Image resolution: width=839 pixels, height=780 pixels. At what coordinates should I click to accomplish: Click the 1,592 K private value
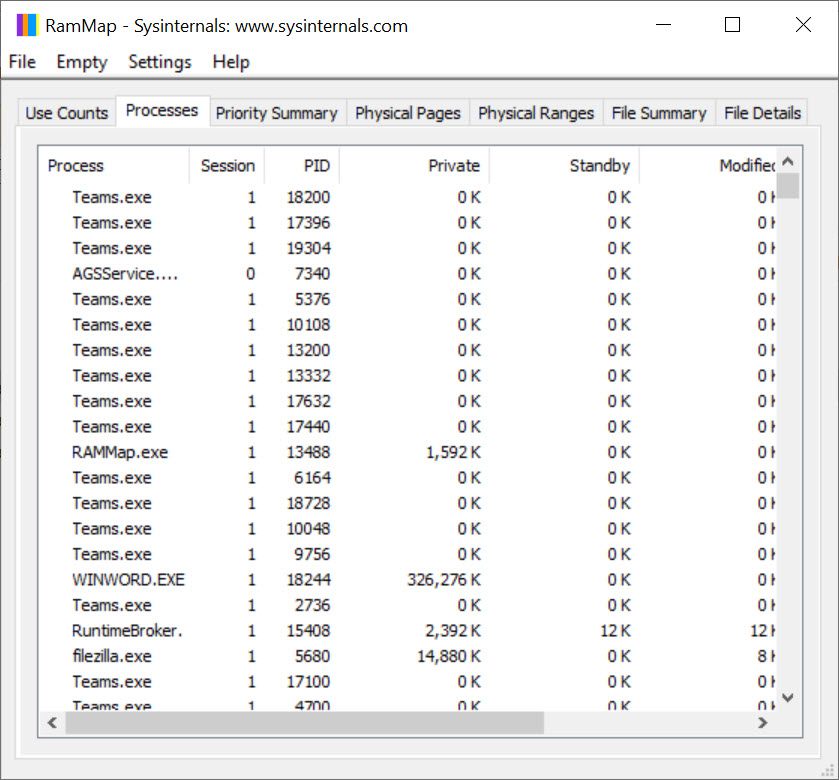[x=453, y=453]
